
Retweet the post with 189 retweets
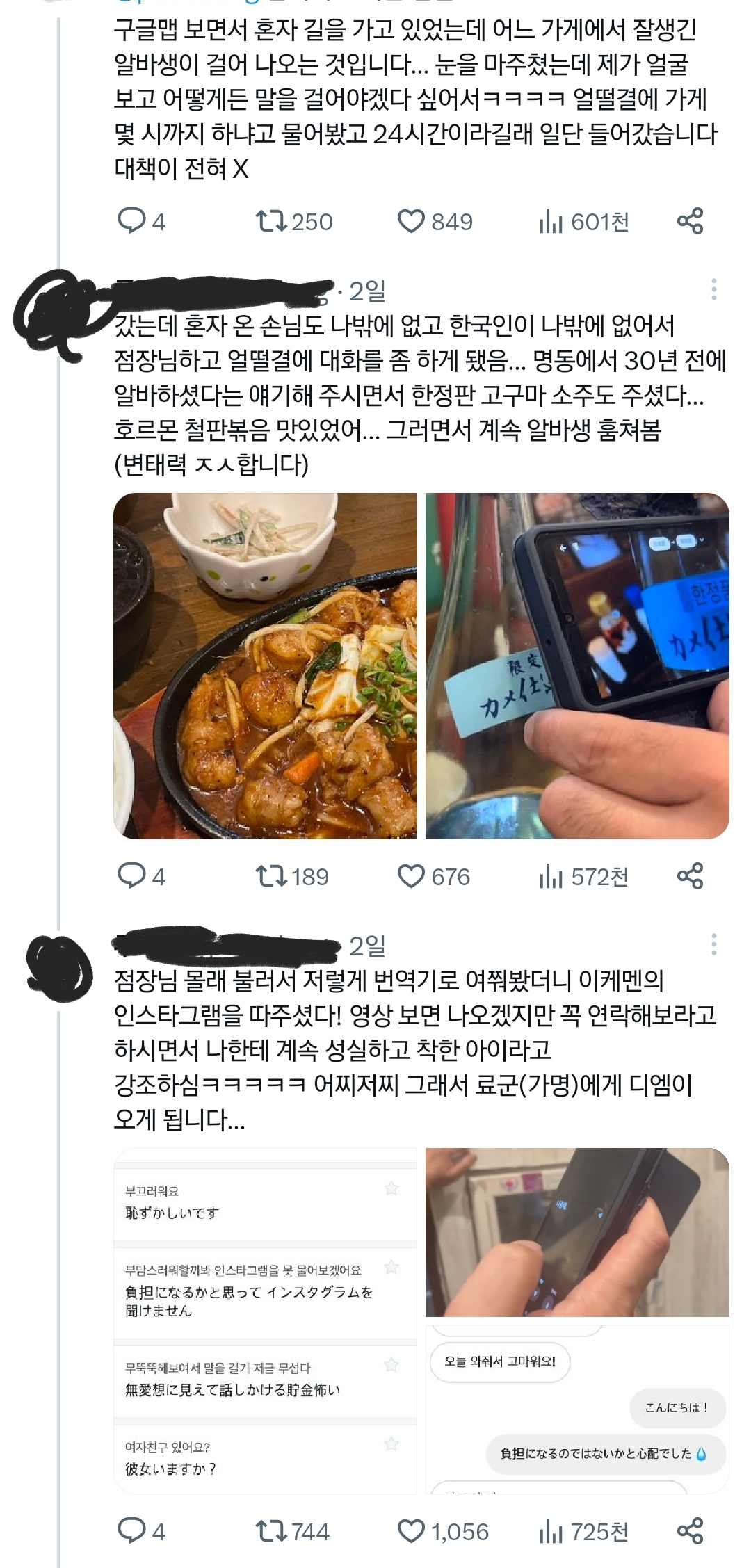291,876
